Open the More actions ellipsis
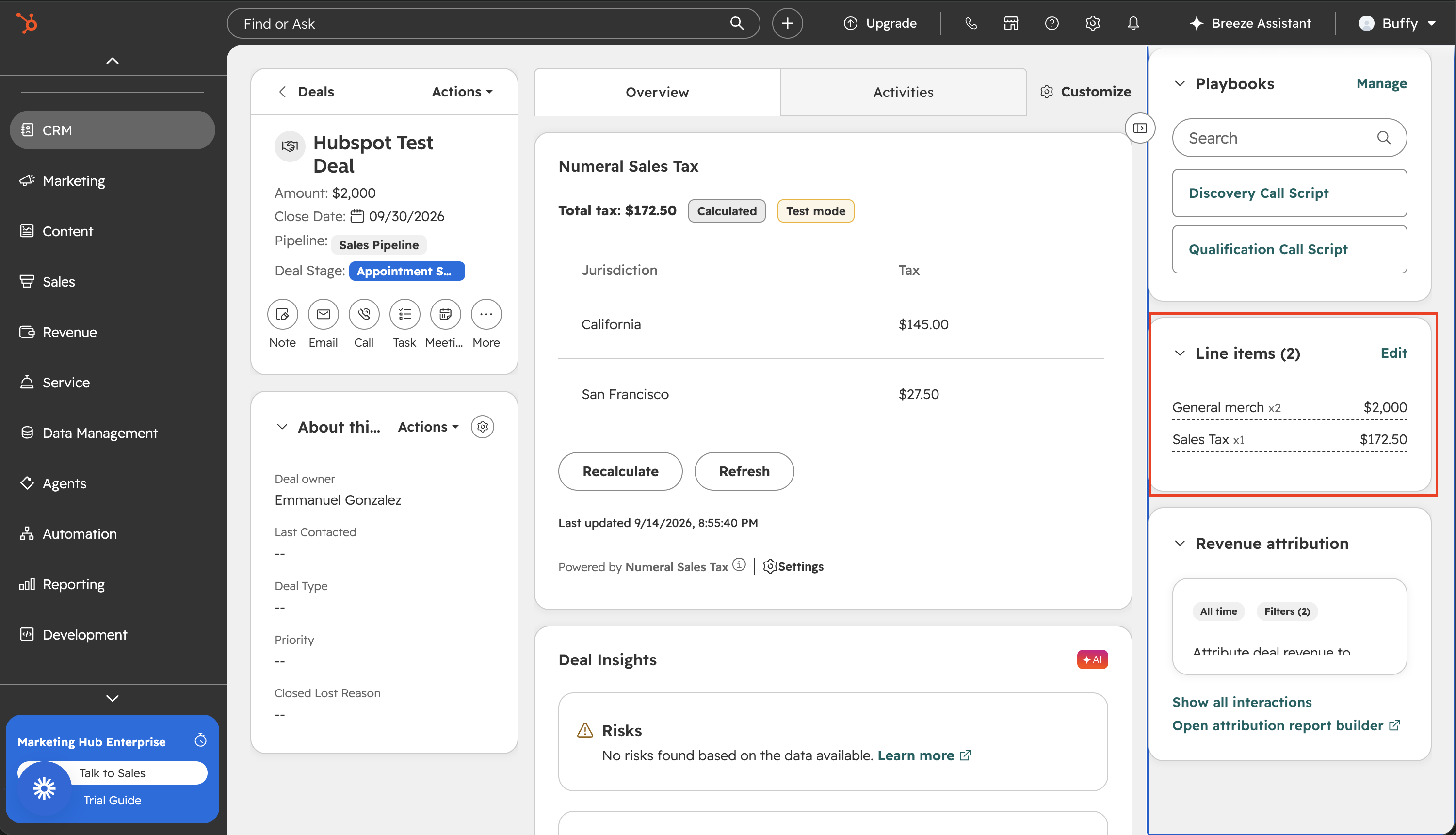Screen dimensions: 1456x835 point(486,314)
